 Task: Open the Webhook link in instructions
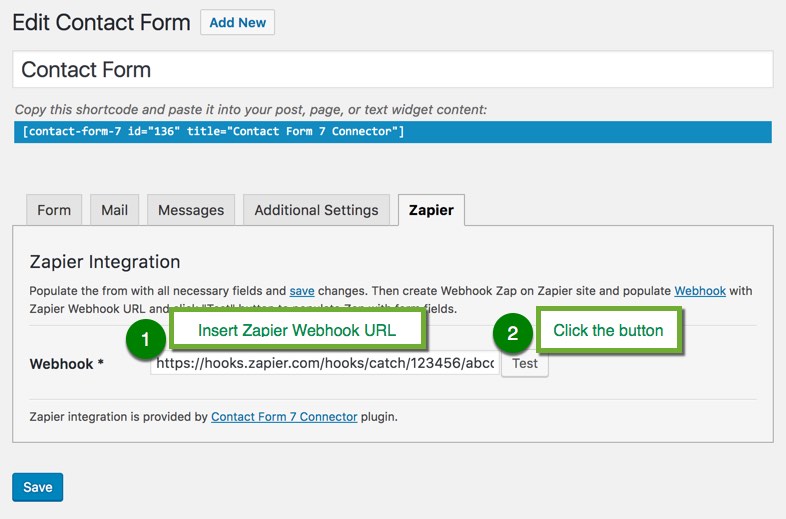pos(700,291)
